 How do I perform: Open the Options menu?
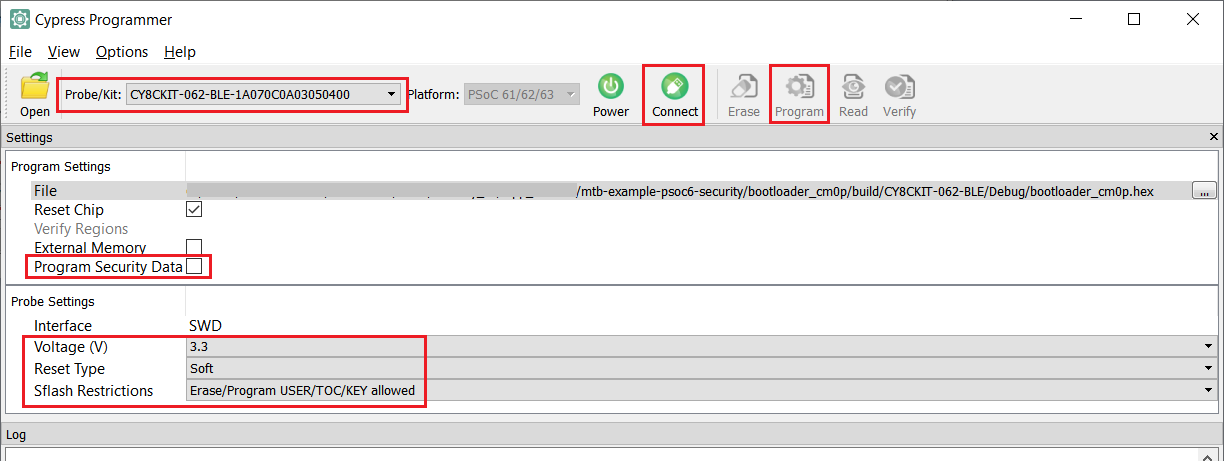[x=122, y=52]
